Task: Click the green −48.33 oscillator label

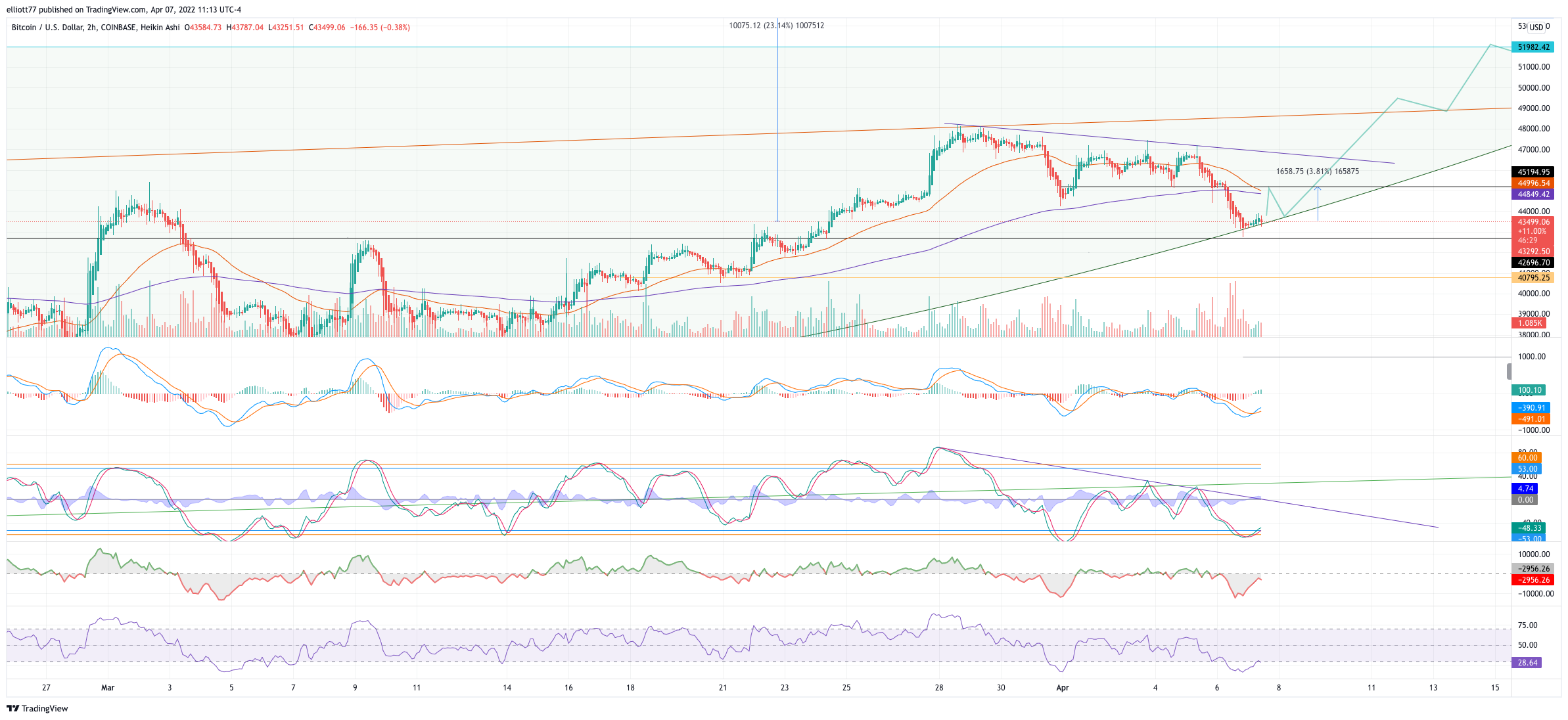Action: tap(1529, 528)
